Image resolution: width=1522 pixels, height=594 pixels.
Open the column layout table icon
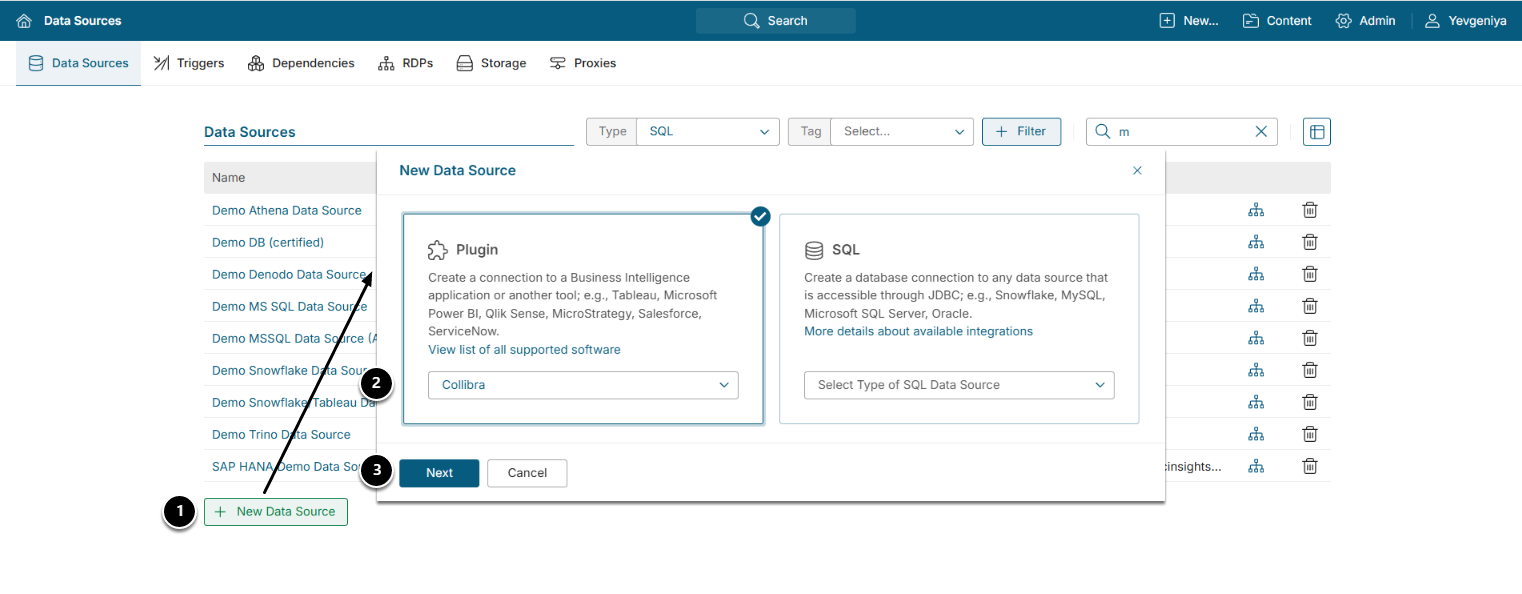[x=1317, y=132]
